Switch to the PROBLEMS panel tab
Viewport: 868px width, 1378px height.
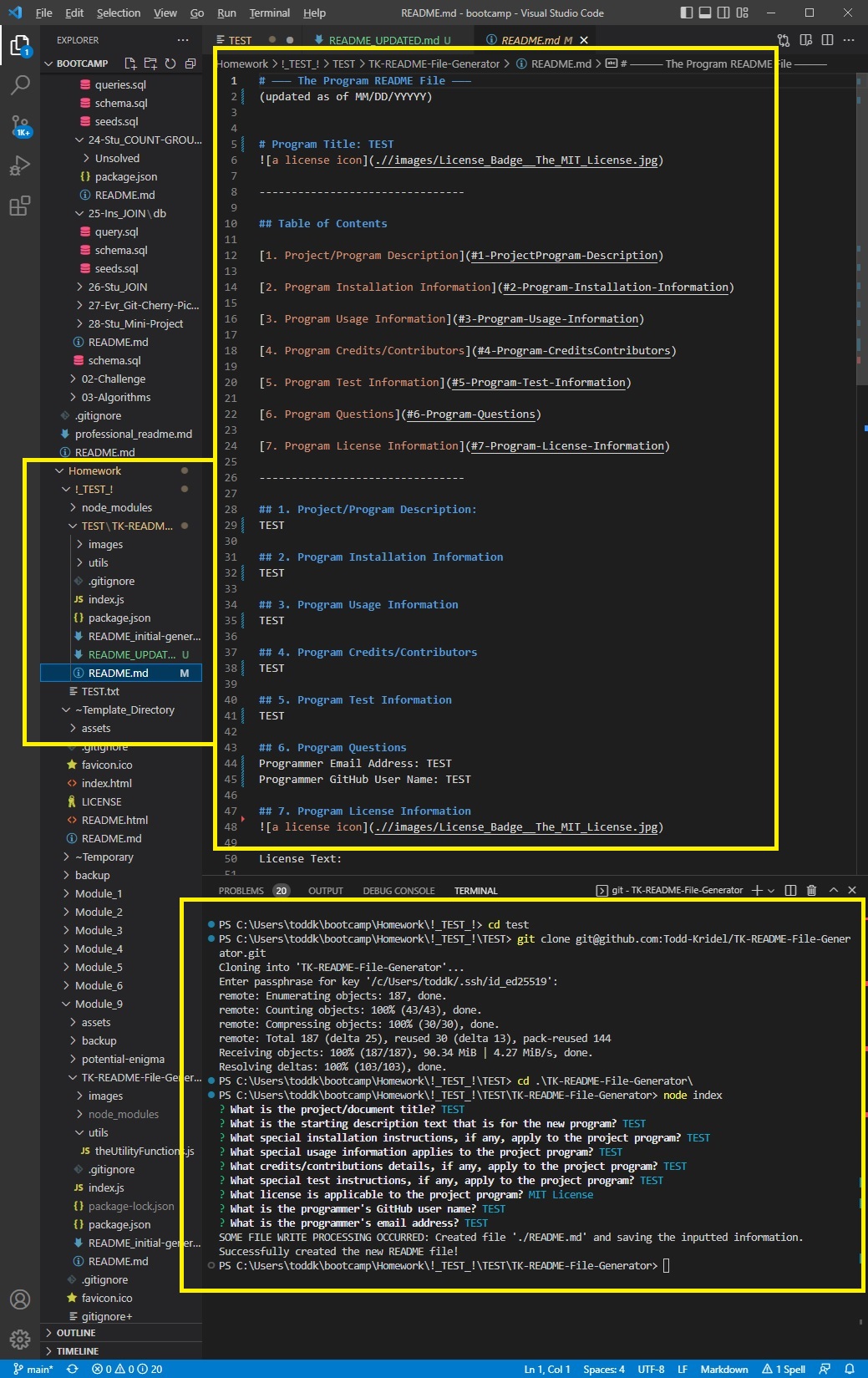(x=241, y=891)
